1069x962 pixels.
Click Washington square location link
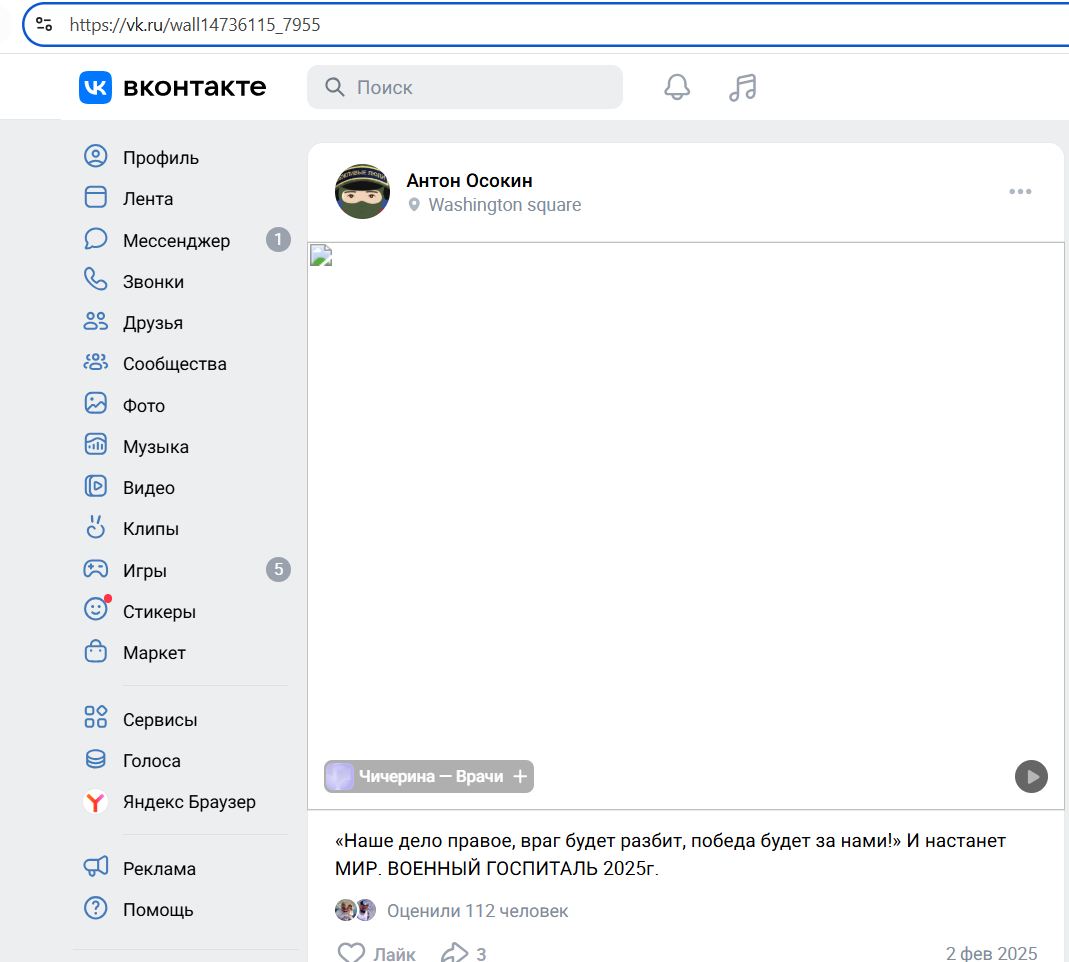click(x=505, y=205)
